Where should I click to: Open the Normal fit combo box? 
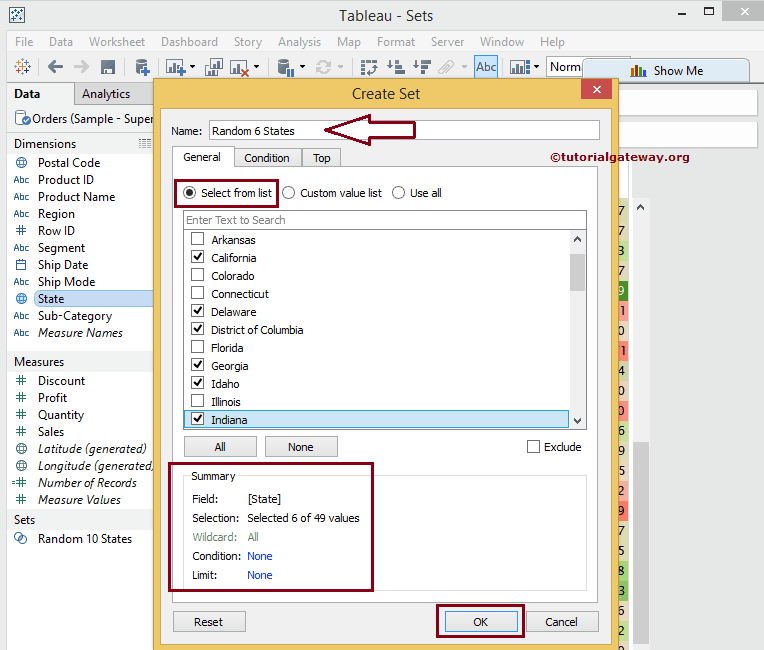click(564, 67)
